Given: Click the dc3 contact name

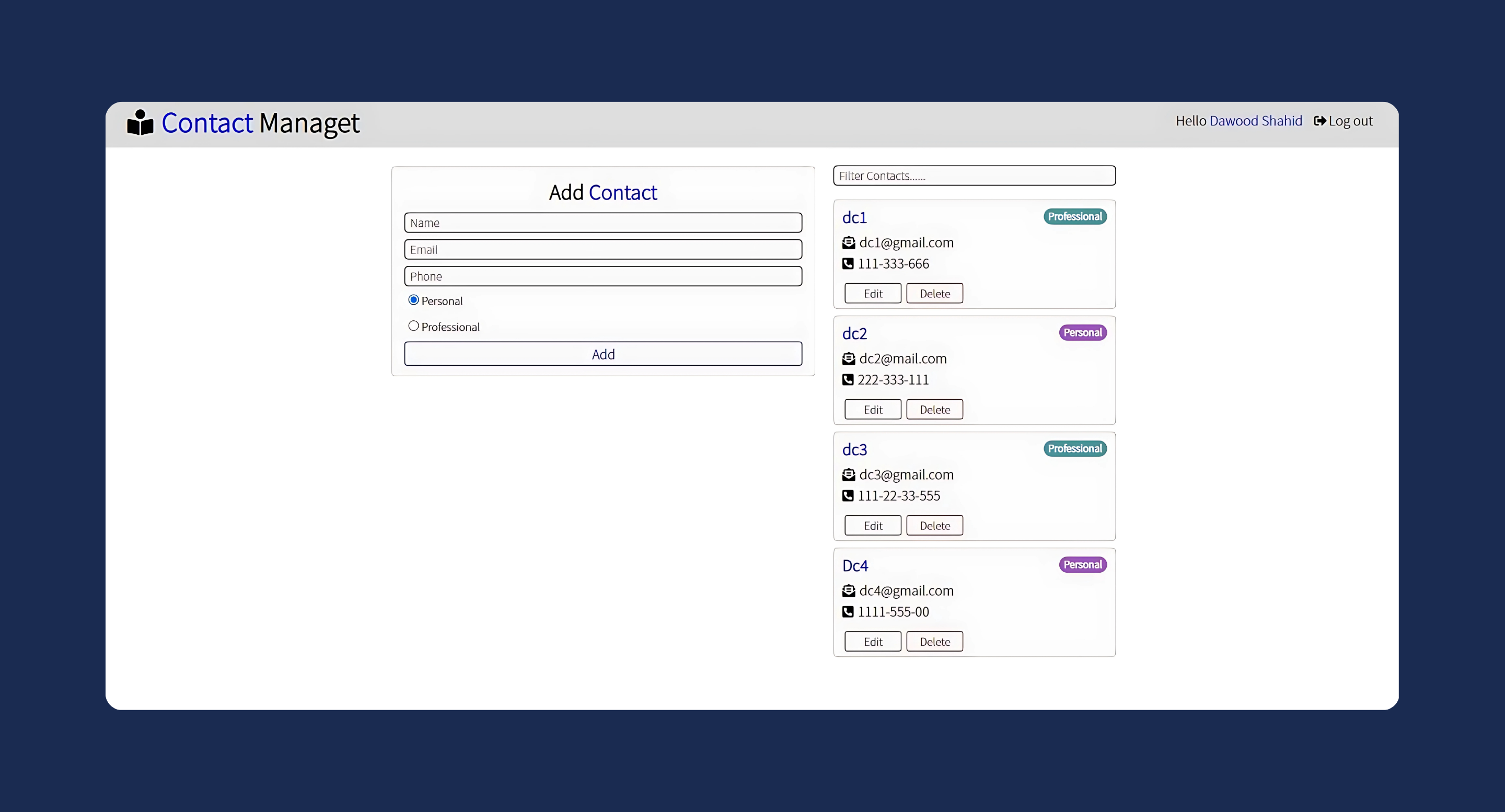Looking at the screenshot, I should point(854,450).
